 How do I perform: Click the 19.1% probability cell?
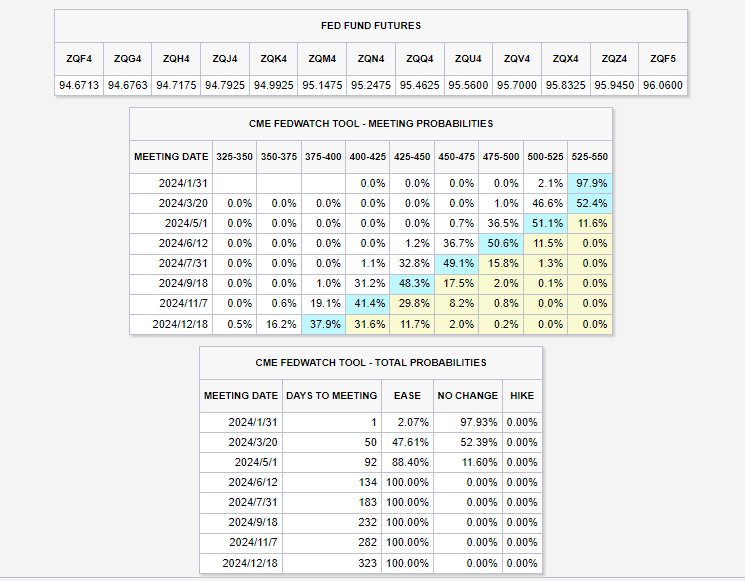(x=323, y=303)
